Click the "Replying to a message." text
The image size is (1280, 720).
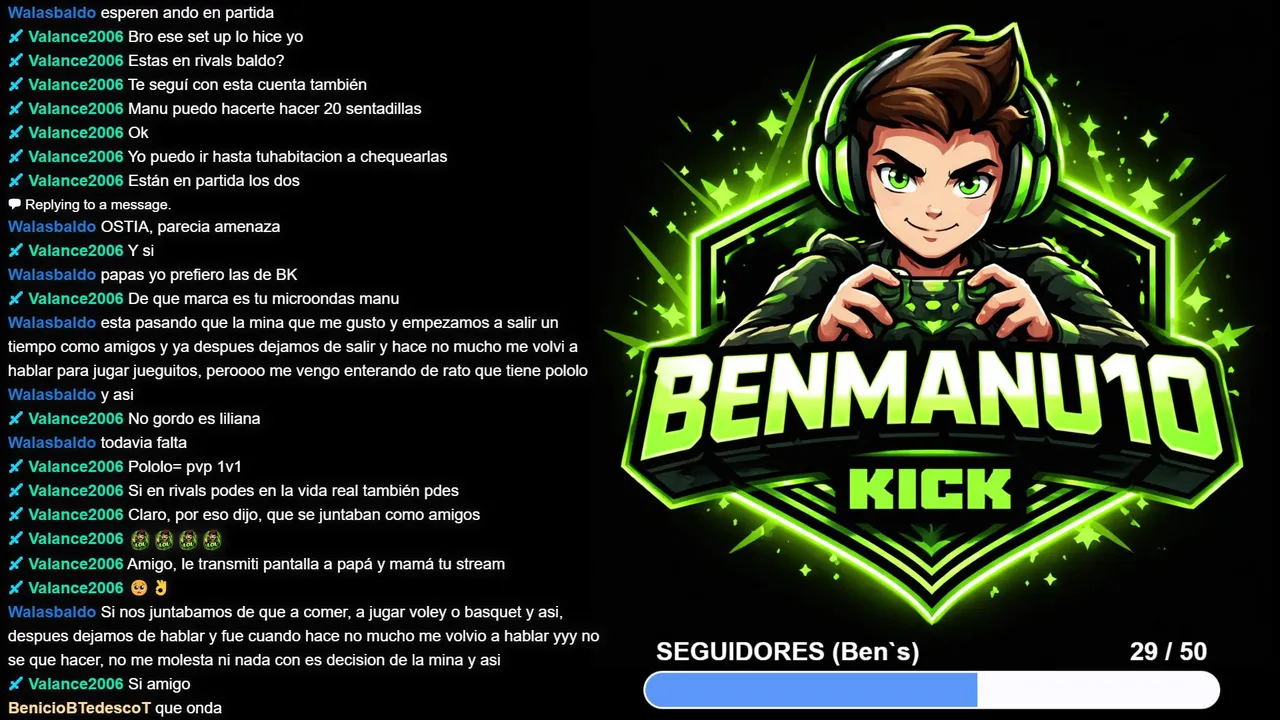(98, 205)
